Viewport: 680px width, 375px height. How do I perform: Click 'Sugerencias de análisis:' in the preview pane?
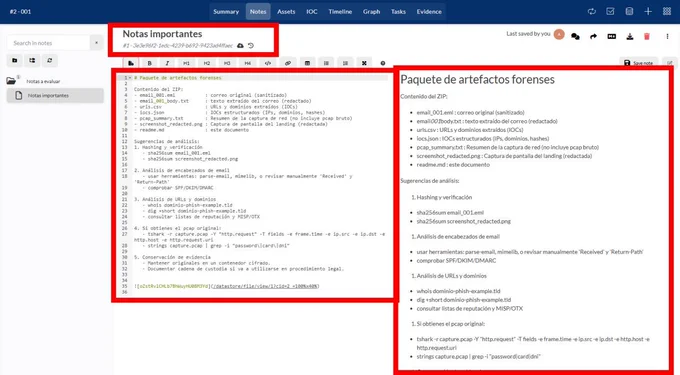[x=429, y=181]
